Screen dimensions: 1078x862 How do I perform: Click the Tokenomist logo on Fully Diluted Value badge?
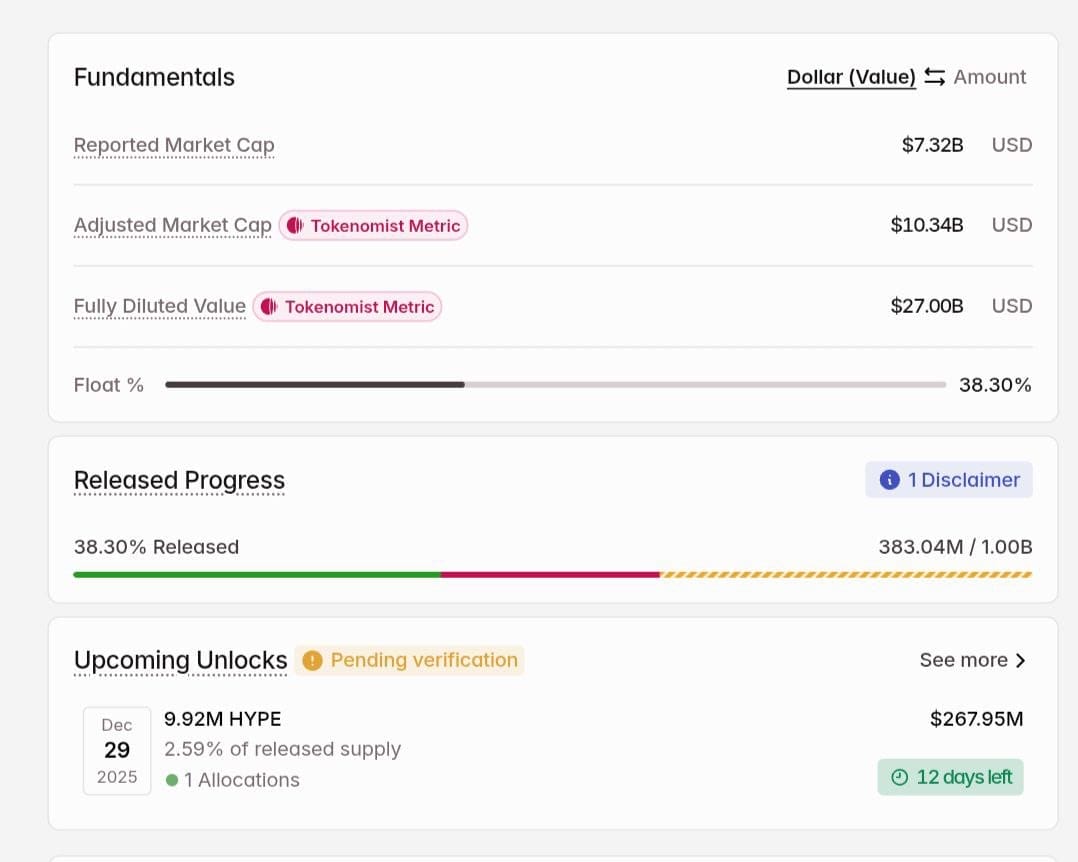pyautogui.click(x=268, y=307)
